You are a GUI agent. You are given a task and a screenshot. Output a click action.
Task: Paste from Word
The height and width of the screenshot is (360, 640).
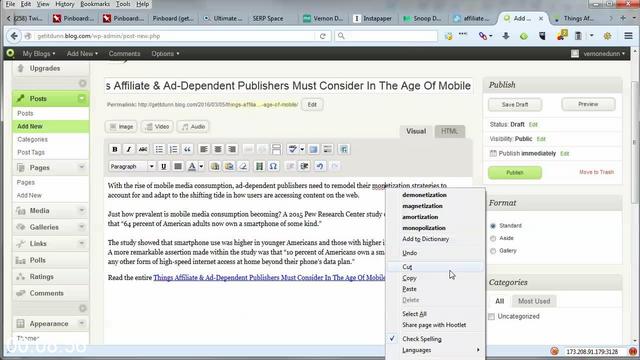click(229, 166)
